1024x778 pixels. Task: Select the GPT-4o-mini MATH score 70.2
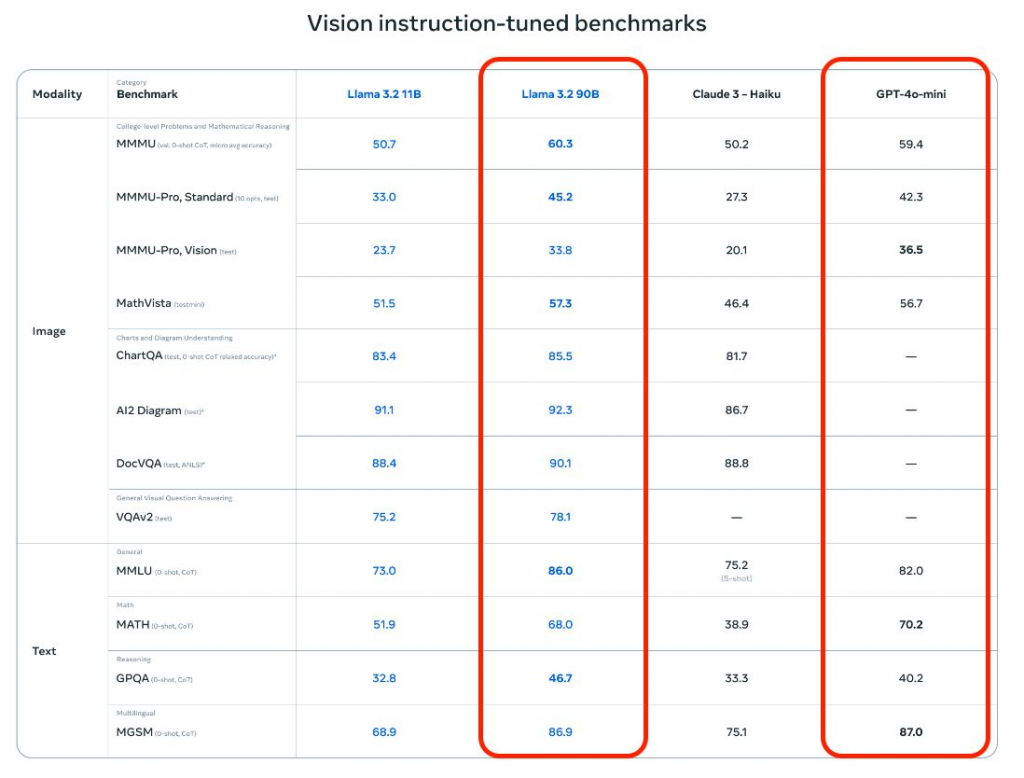pyautogui.click(x=911, y=624)
